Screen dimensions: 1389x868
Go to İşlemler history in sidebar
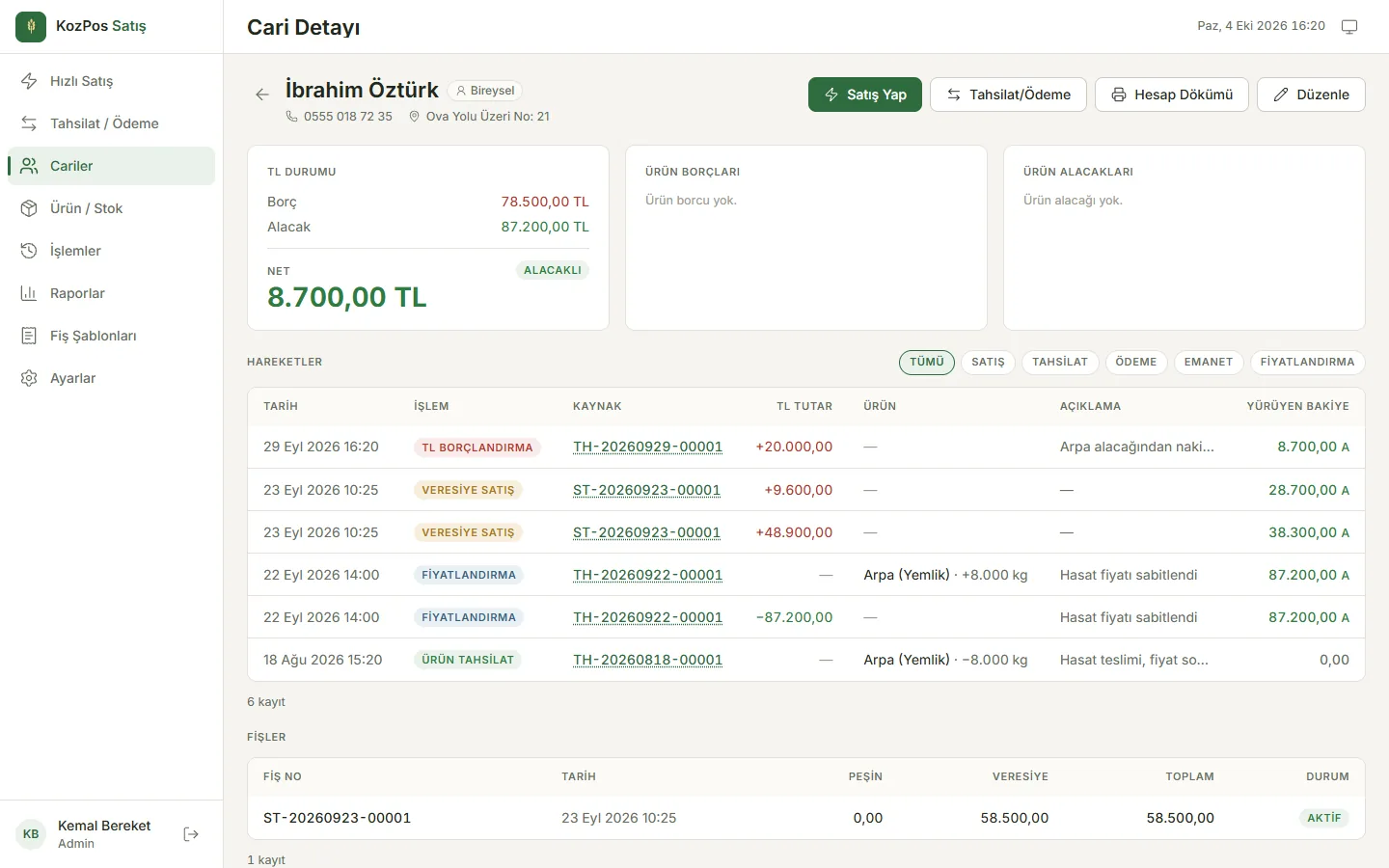111,251
